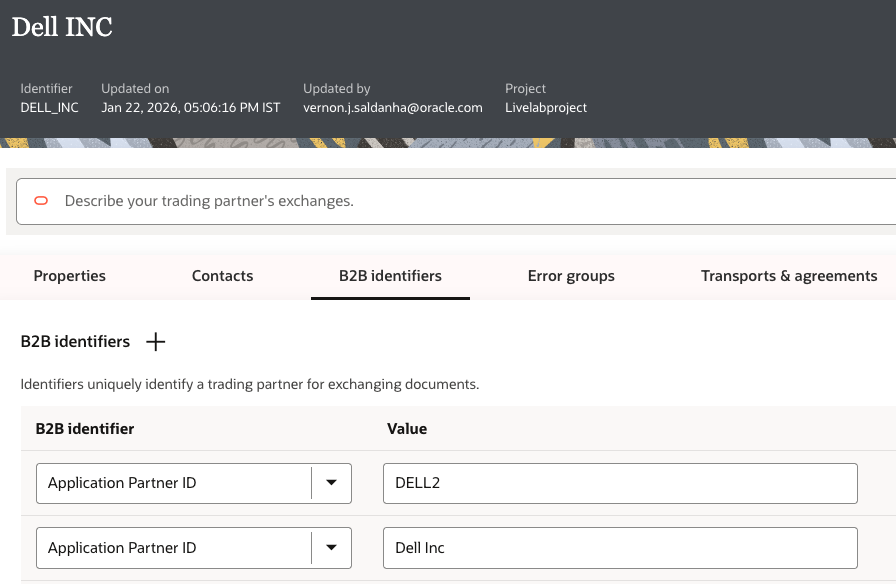Click Application Partner ID combo box beside Dell Inc
896x584 pixels.
[174, 548]
